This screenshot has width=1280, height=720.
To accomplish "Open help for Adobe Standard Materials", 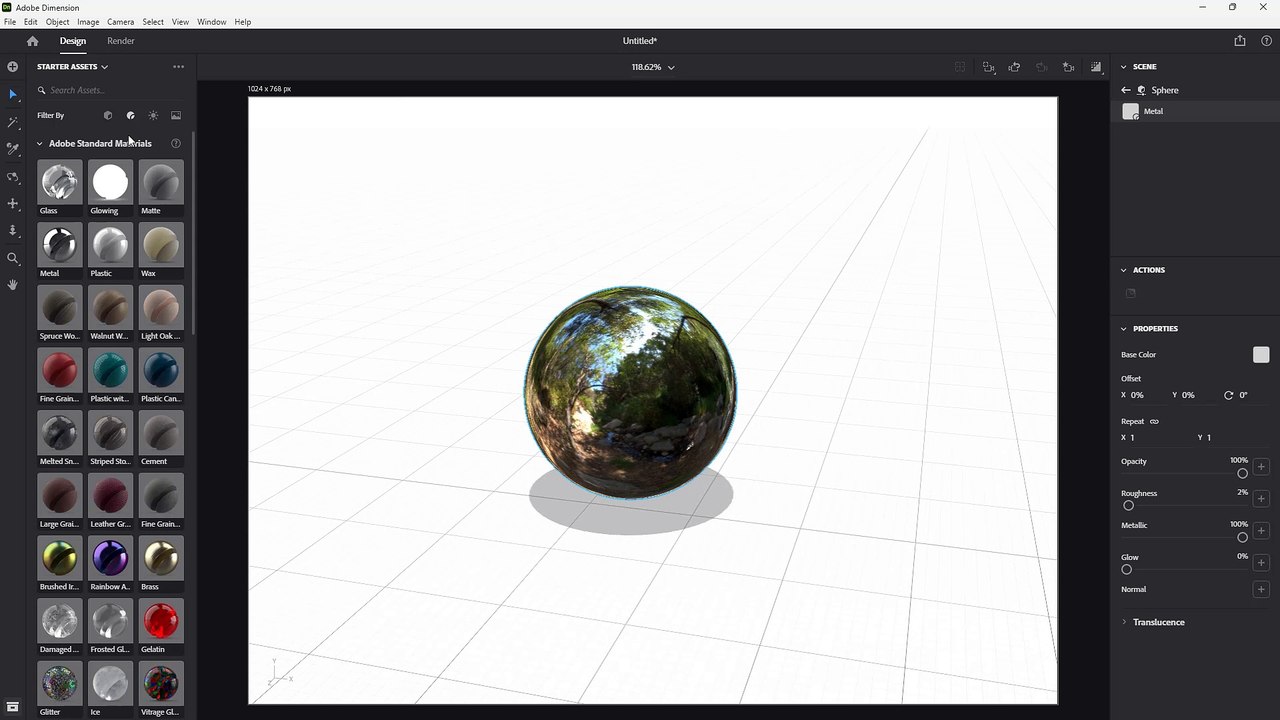I will tap(176, 143).
